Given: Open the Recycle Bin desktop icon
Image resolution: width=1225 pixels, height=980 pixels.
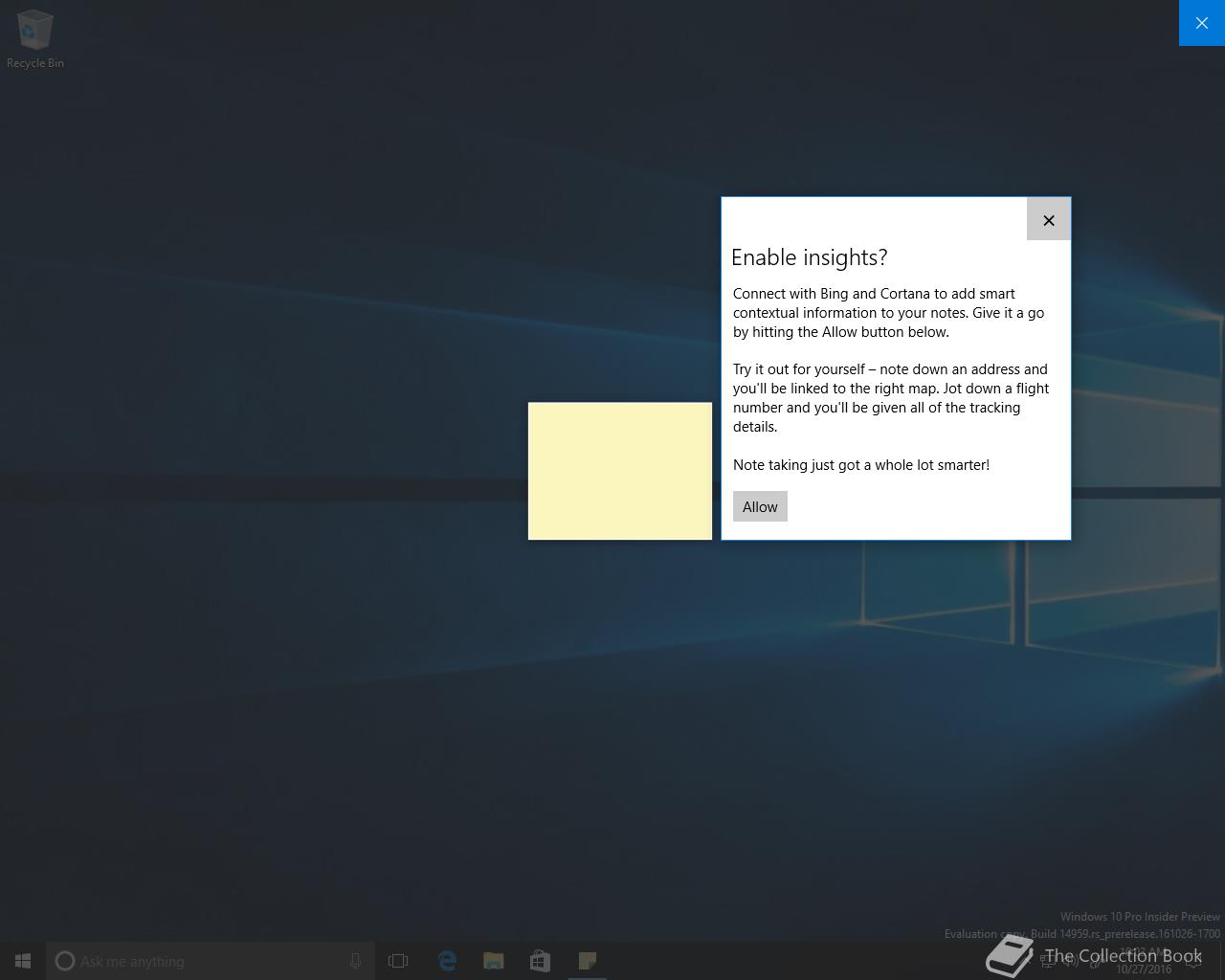Looking at the screenshot, I should (35, 39).
